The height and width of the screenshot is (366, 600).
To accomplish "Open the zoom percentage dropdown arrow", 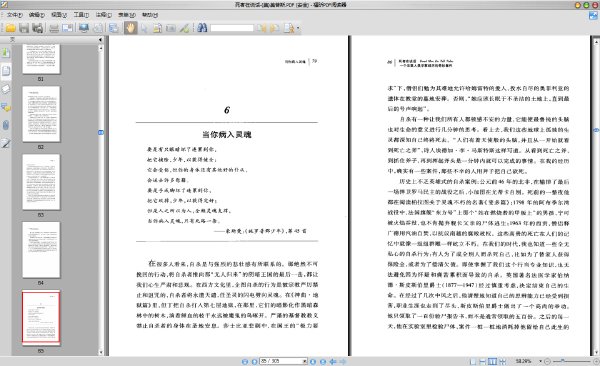I will pyautogui.click(x=540, y=361).
